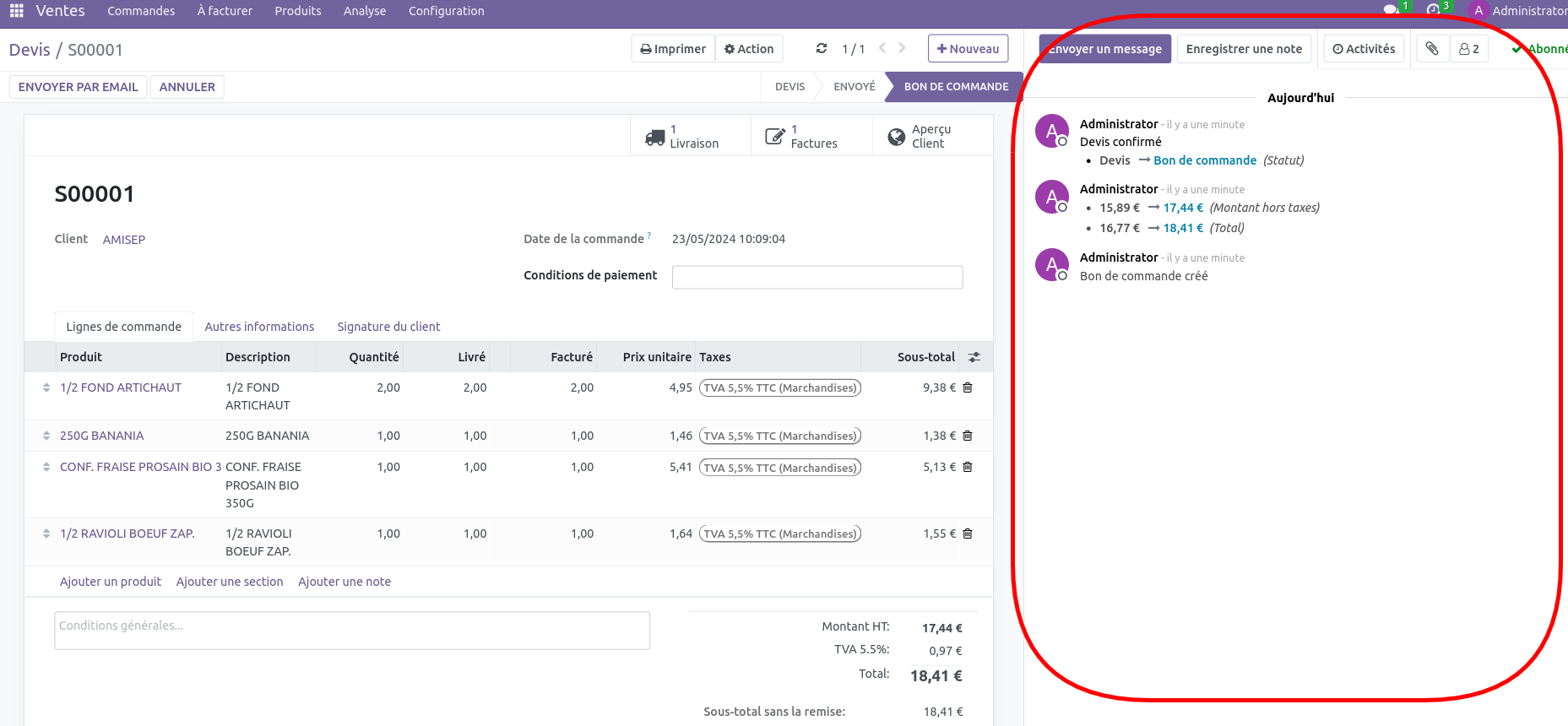Toggle the Abonné follow button
1568x726 pixels.
pyautogui.click(x=1540, y=49)
